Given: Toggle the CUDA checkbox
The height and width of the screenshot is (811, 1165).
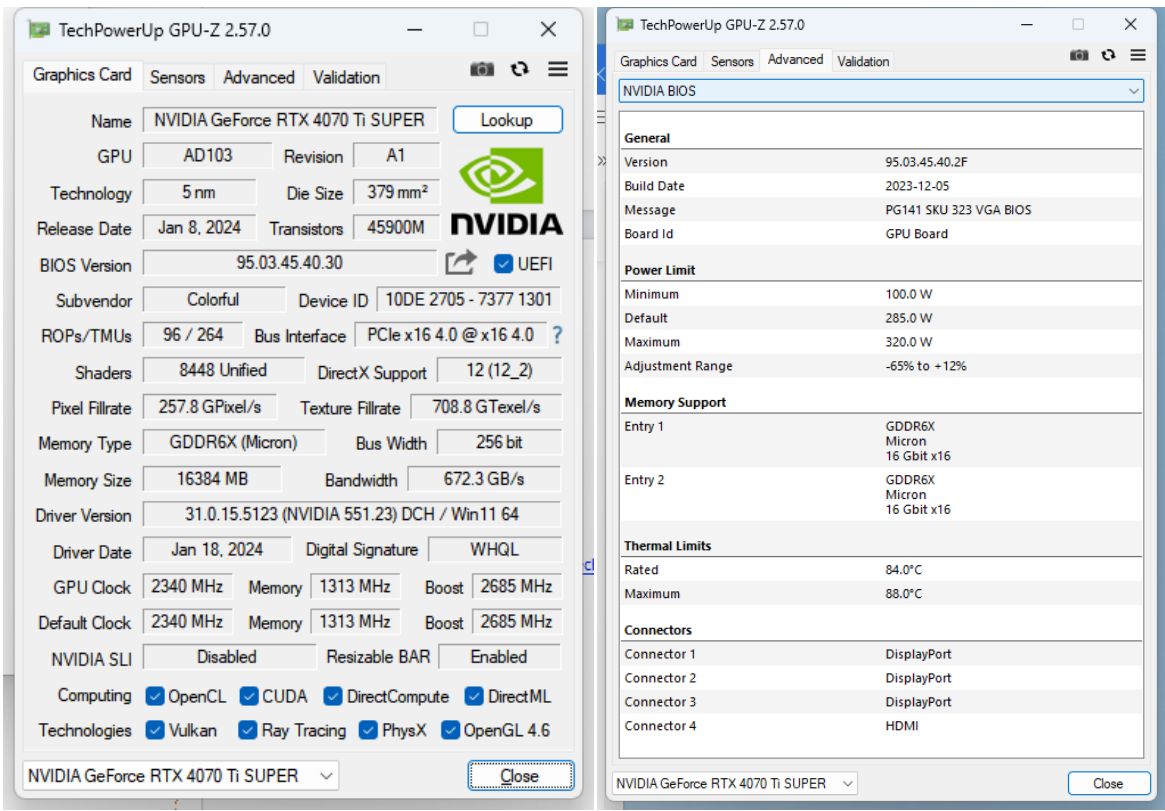Looking at the screenshot, I should click(x=249, y=696).
